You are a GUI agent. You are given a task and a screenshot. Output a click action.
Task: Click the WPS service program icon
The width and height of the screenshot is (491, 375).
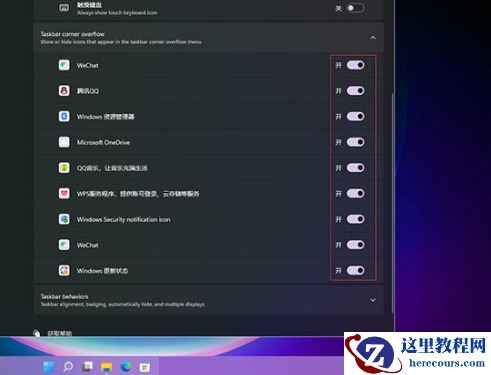point(64,193)
